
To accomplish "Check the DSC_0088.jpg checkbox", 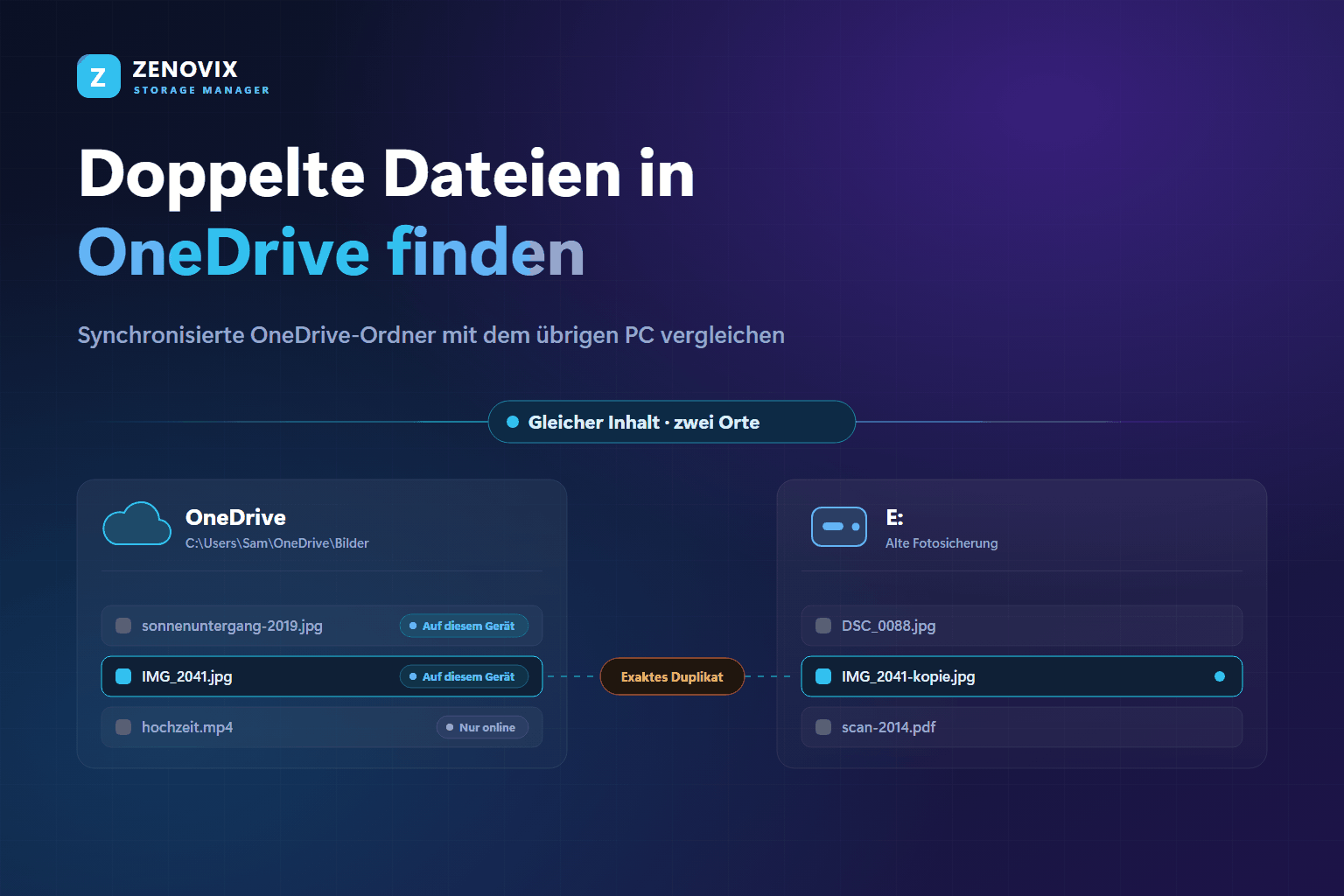I will pos(823,626).
